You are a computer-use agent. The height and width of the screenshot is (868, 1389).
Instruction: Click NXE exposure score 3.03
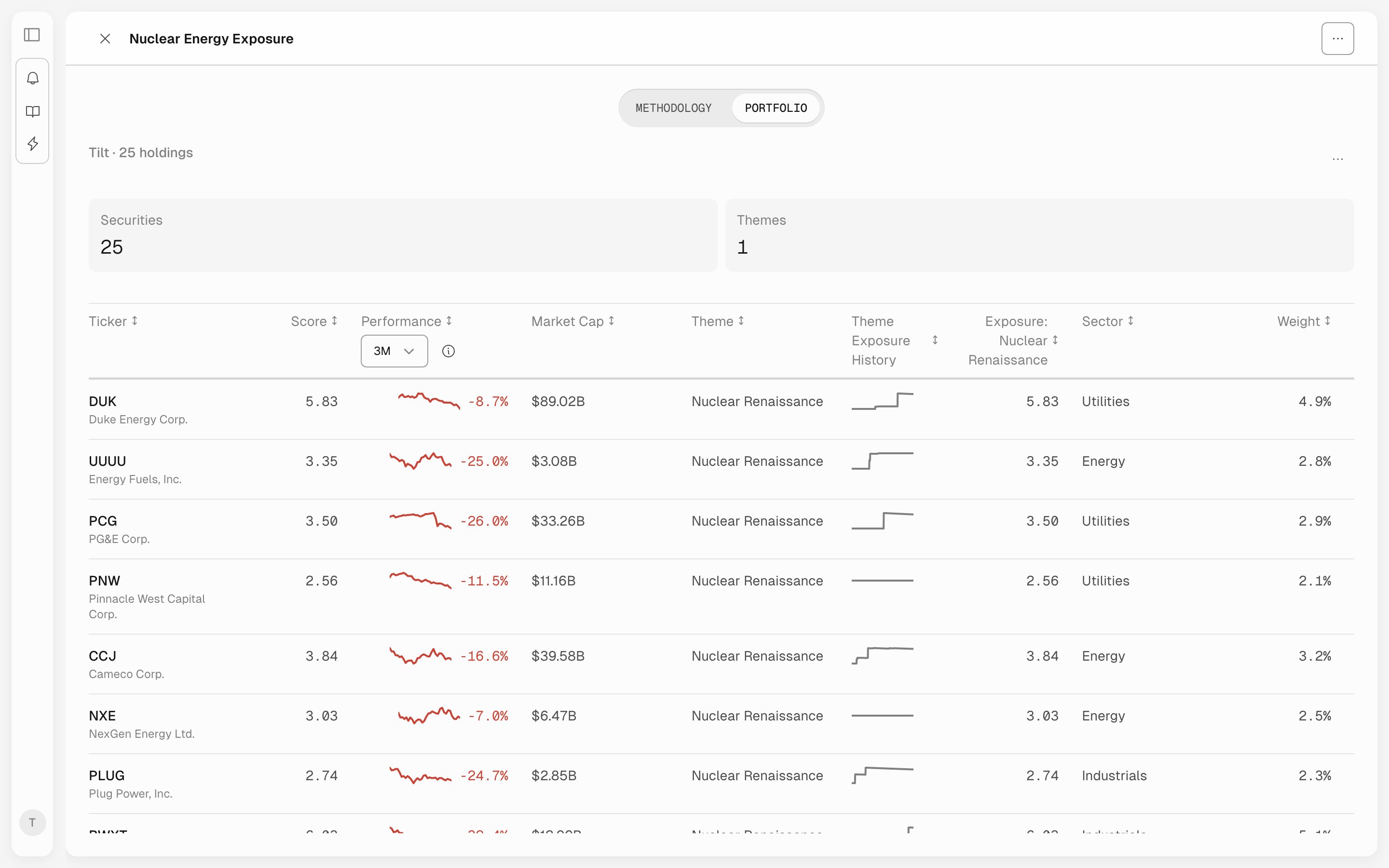(1042, 715)
